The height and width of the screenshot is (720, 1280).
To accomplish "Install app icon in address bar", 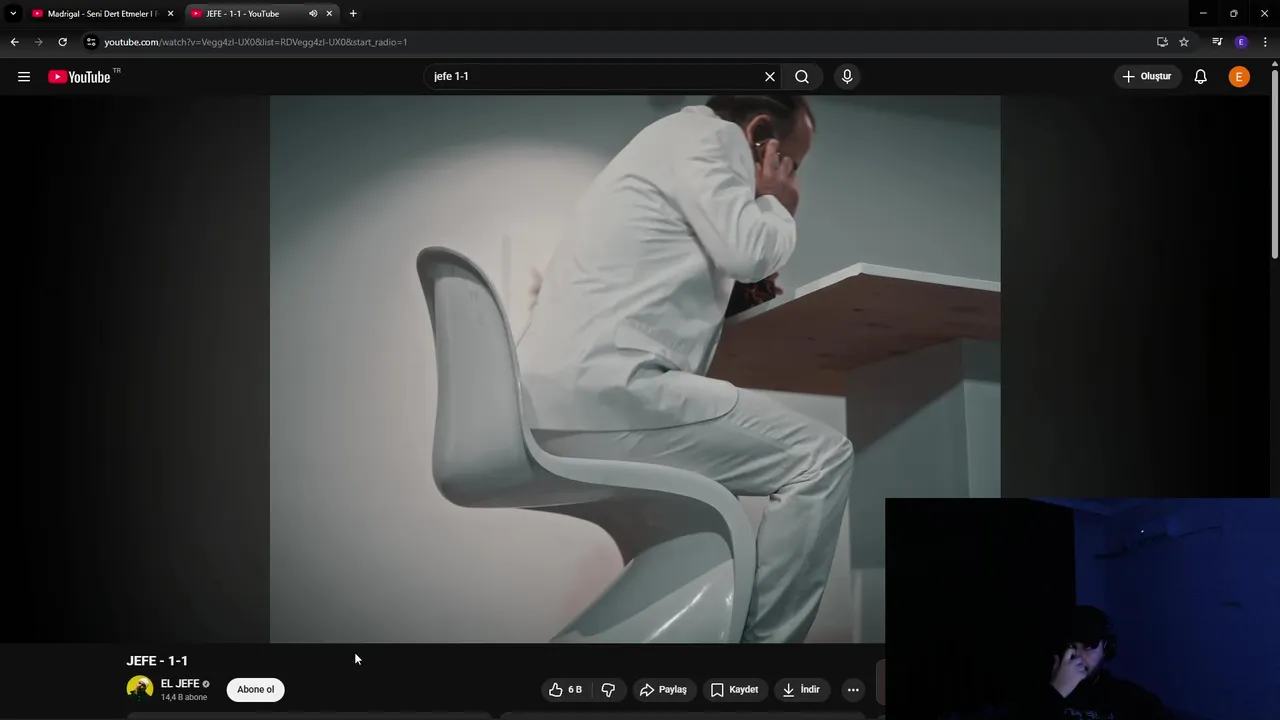I will tap(1162, 42).
